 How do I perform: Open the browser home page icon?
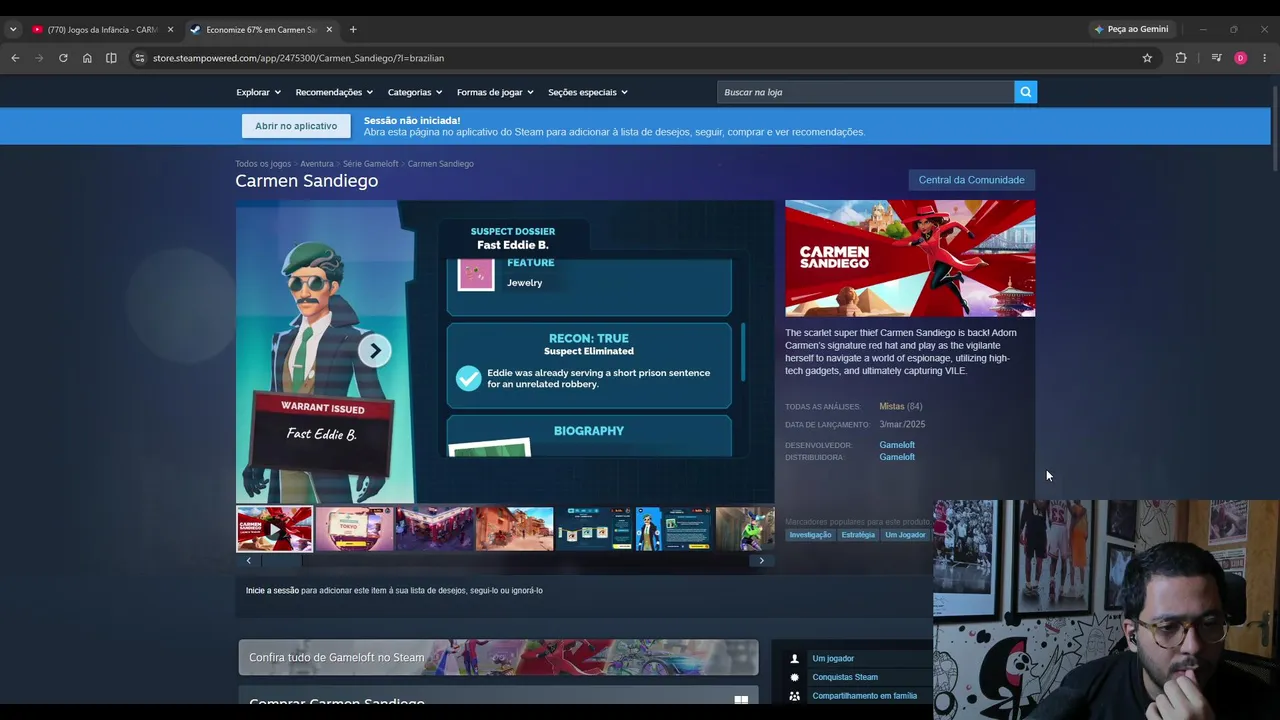click(x=87, y=58)
